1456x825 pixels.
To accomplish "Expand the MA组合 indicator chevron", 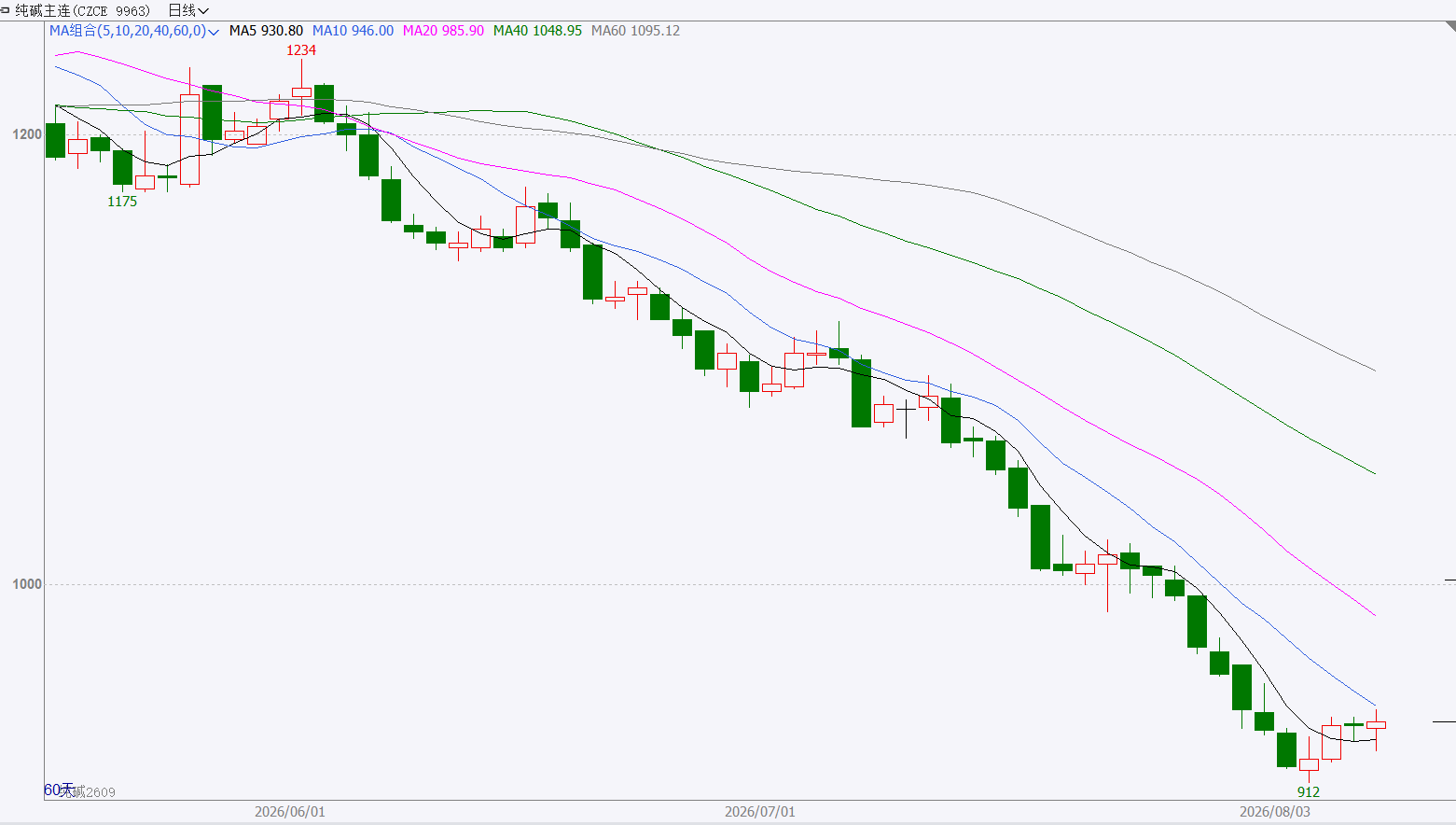I will pos(214,32).
